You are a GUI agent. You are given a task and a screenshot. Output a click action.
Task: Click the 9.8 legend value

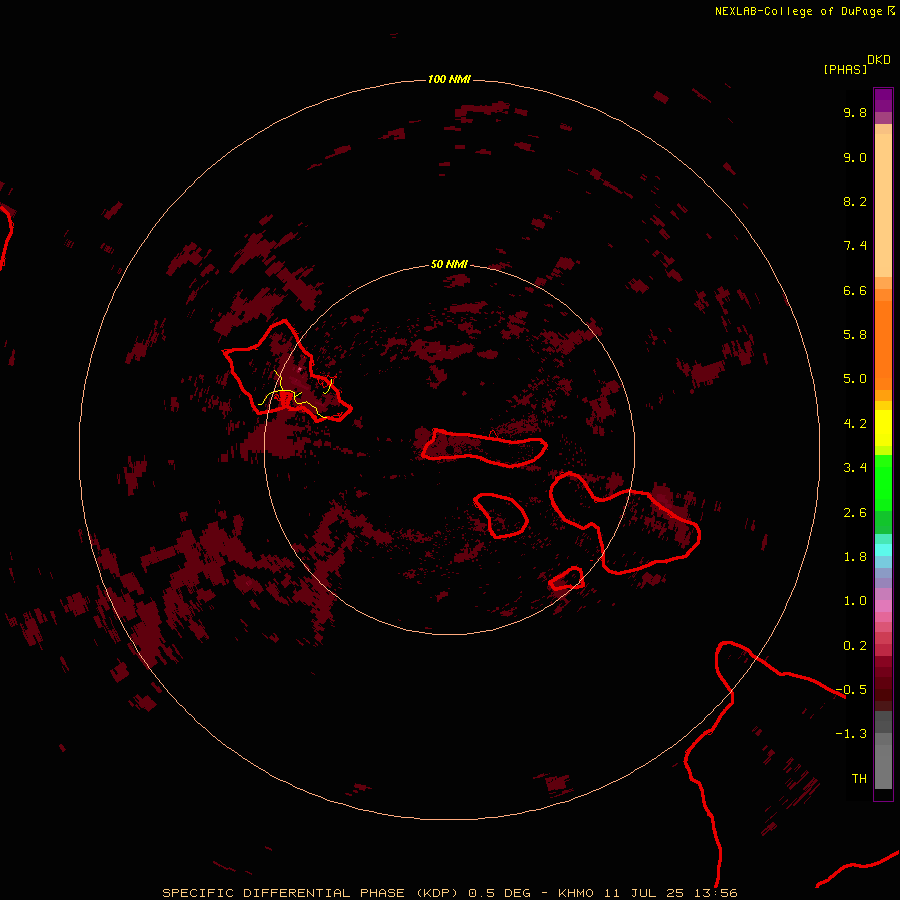(x=855, y=112)
